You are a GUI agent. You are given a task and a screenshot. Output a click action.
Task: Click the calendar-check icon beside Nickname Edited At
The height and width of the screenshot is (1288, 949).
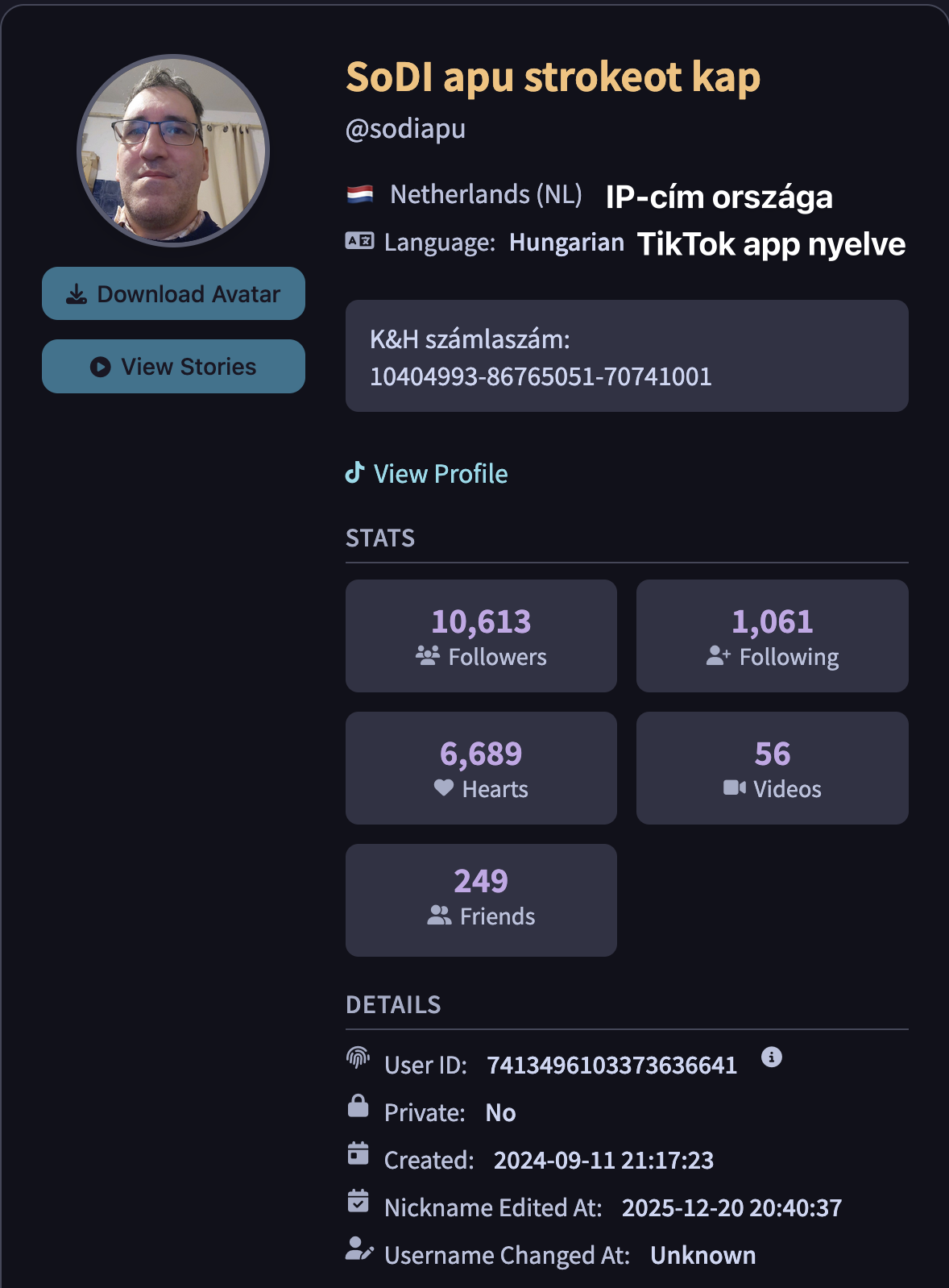pos(358,1201)
